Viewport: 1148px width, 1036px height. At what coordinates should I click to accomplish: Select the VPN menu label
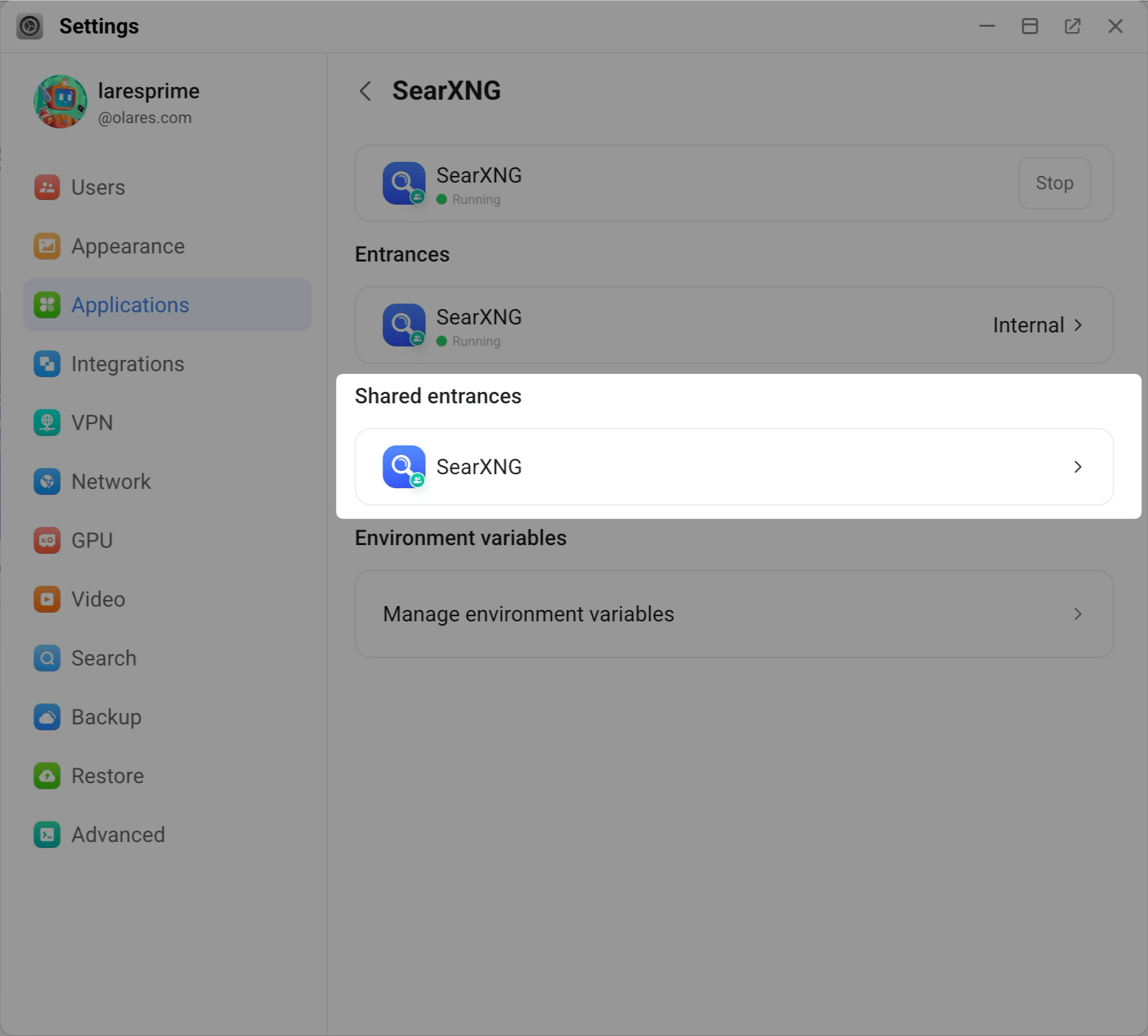click(x=92, y=423)
